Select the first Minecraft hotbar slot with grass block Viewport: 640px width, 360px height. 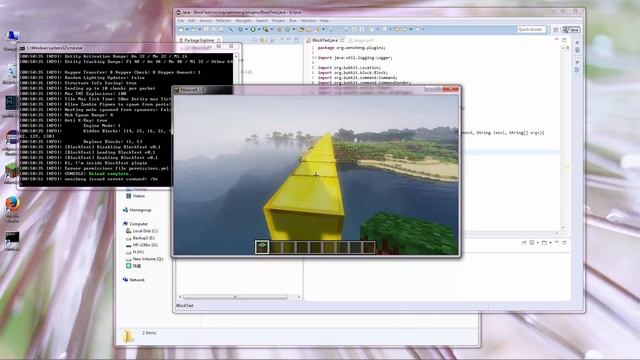point(262,247)
